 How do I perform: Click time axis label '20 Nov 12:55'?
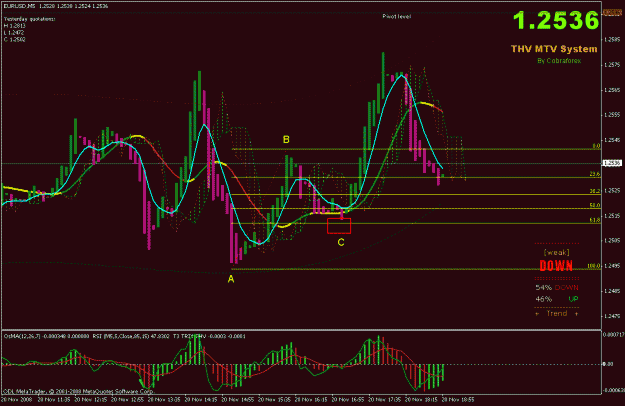[x=127, y=399]
